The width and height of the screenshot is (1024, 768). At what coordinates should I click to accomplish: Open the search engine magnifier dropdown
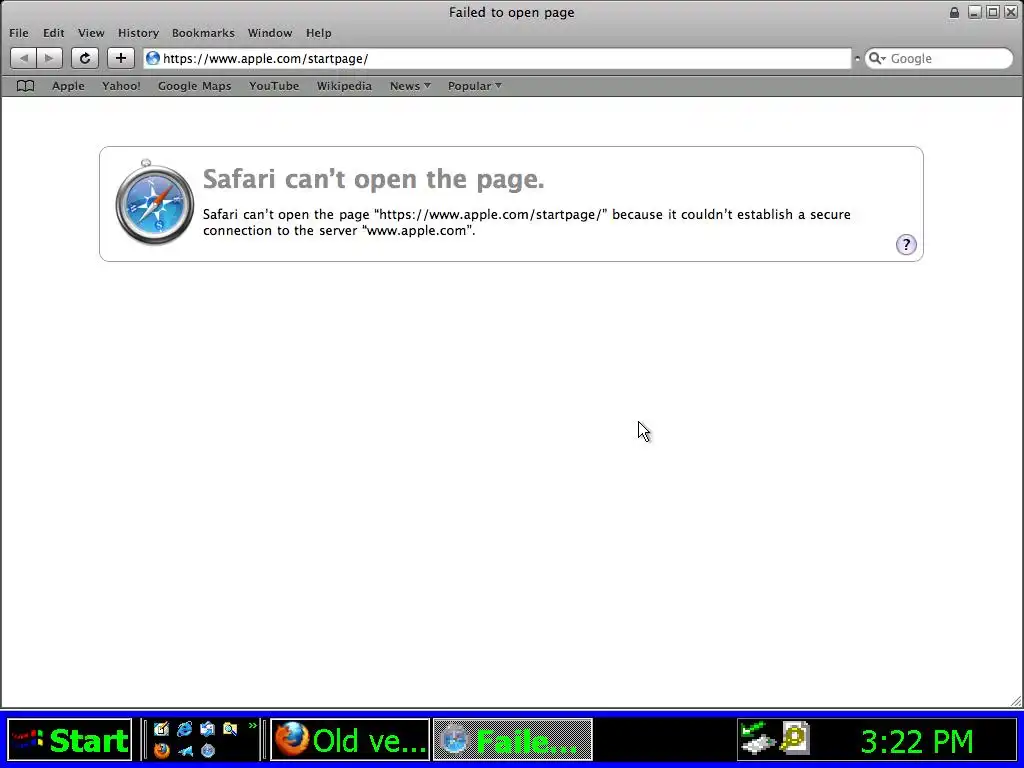tap(877, 58)
